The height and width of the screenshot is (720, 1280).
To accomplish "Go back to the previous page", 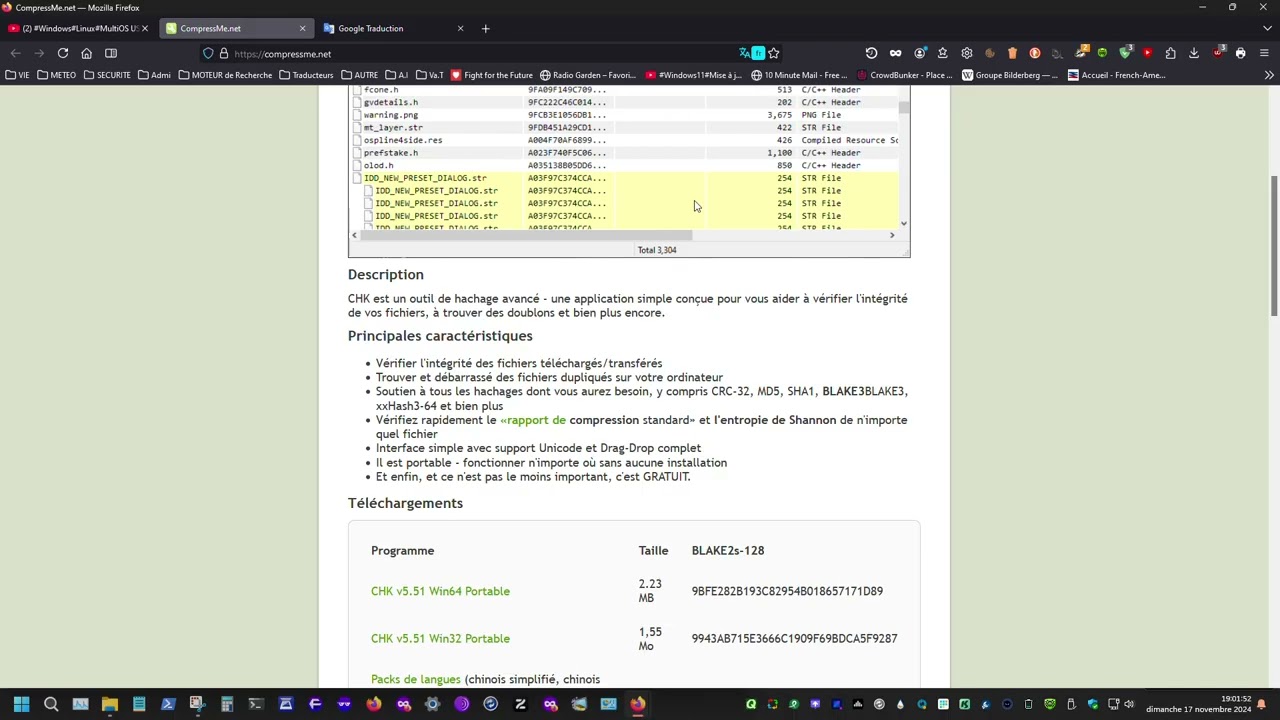I will (16, 53).
